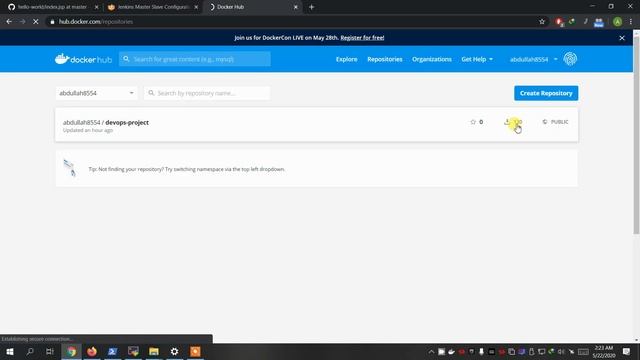Image resolution: width=640 pixels, height=360 pixels.
Task: Close the Docker Hub tab
Action: click(x=296, y=7)
